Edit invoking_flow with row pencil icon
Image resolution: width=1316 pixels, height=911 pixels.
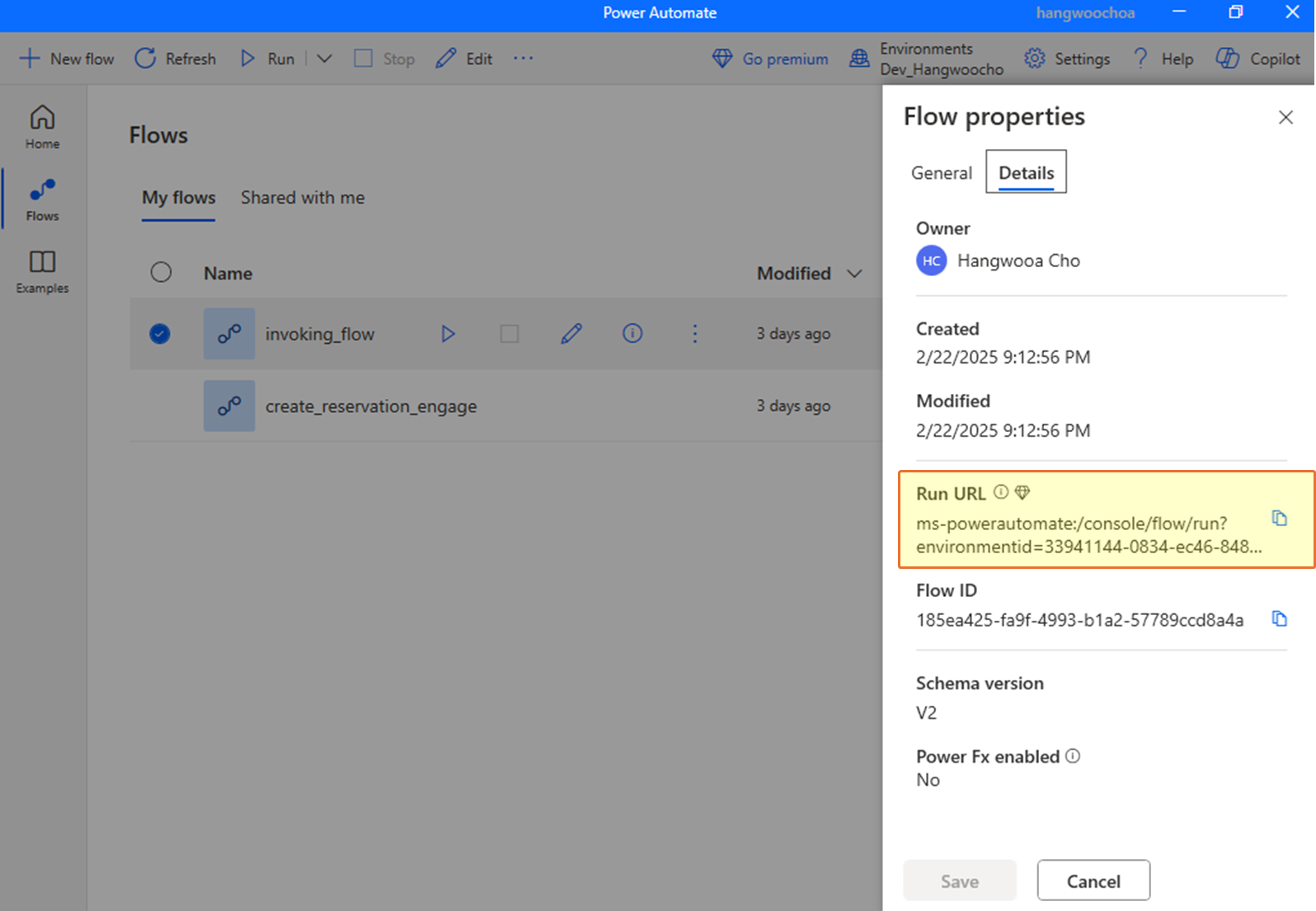(571, 334)
